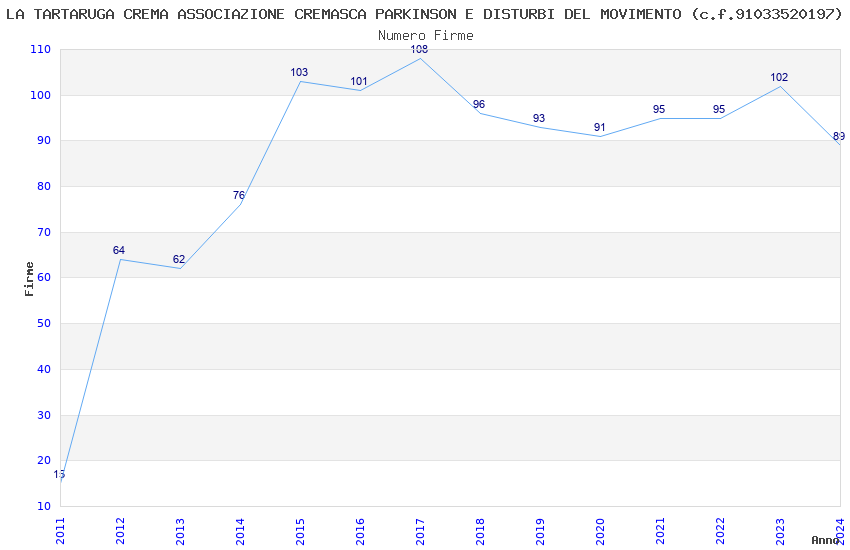Click data label 62 for 2013
850x550 pixels.
(179, 260)
